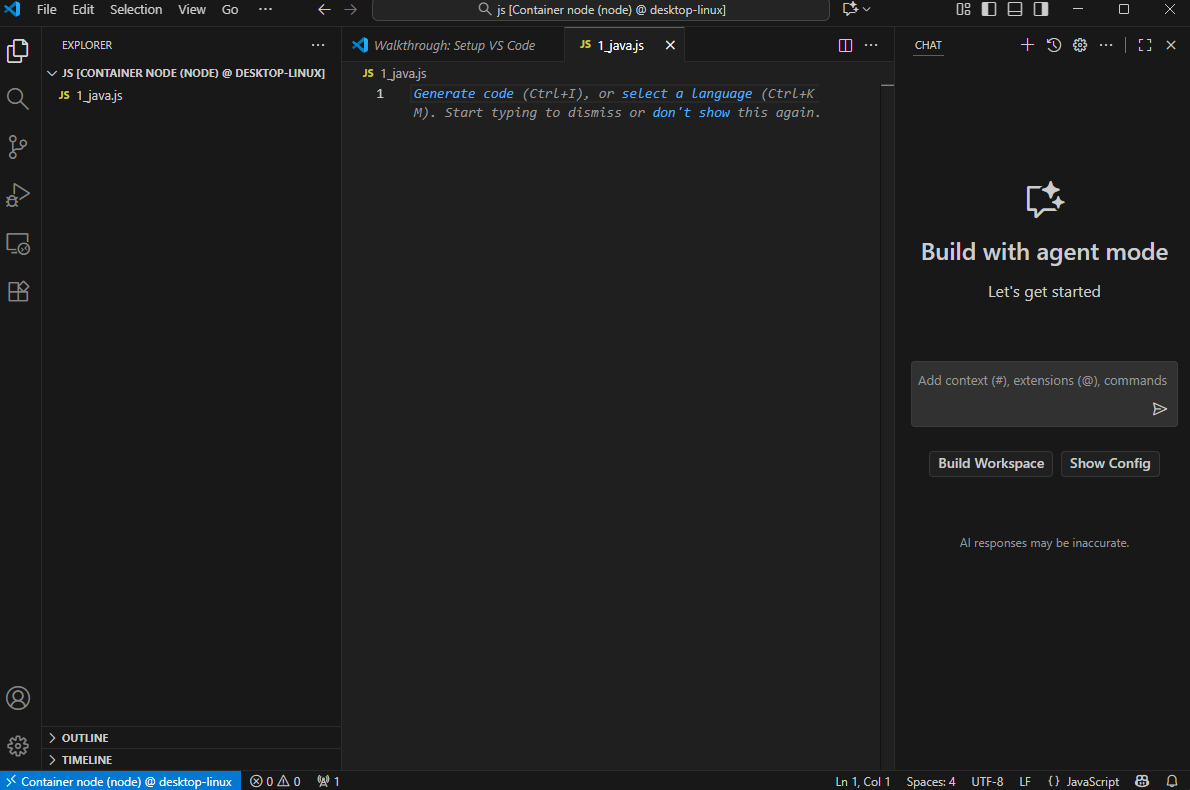Open the Go menu
The height and width of the screenshot is (790, 1190).
tap(230, 10)
